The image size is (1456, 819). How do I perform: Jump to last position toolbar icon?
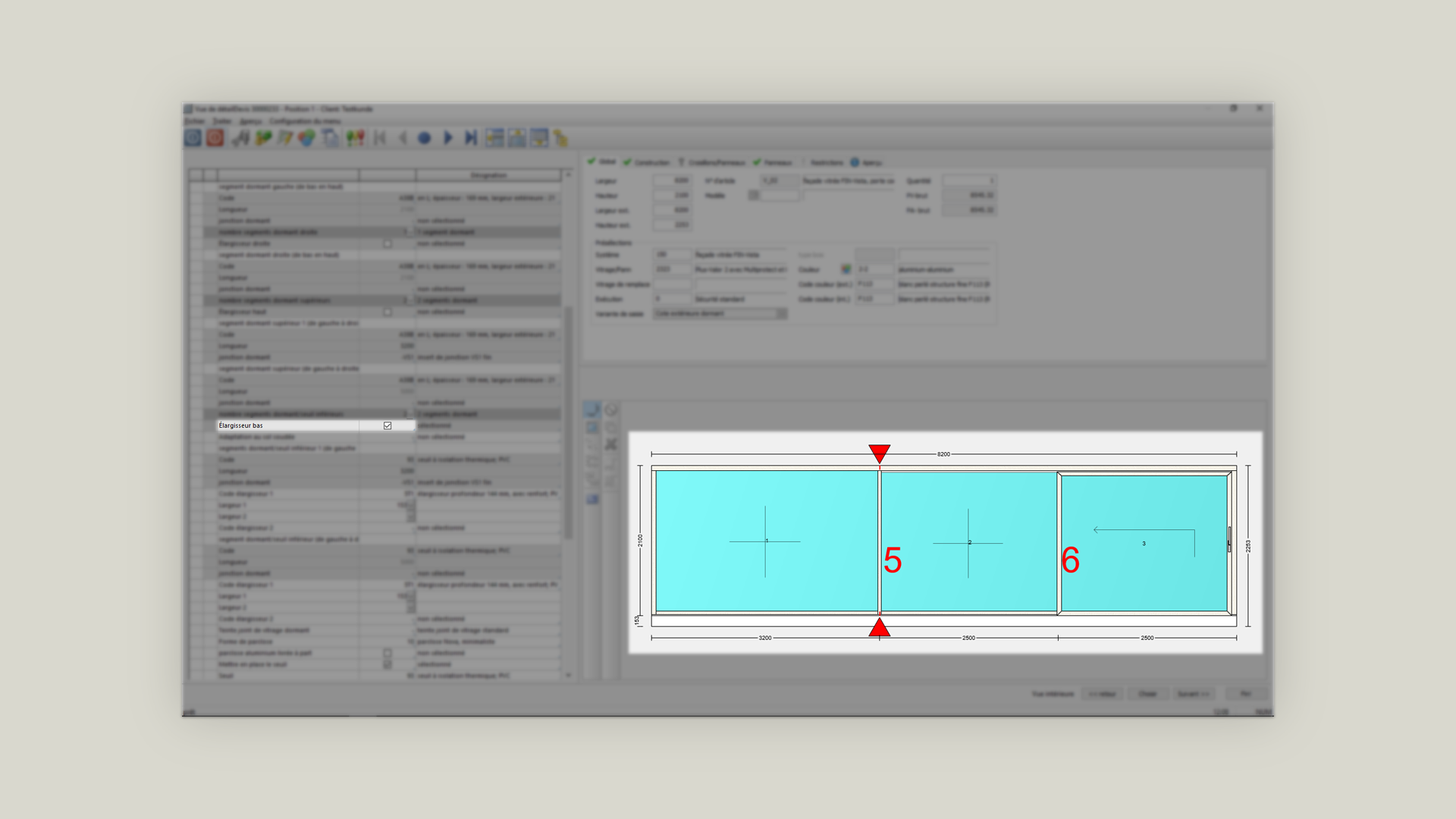pyautogui.click(x=470, y=138)
